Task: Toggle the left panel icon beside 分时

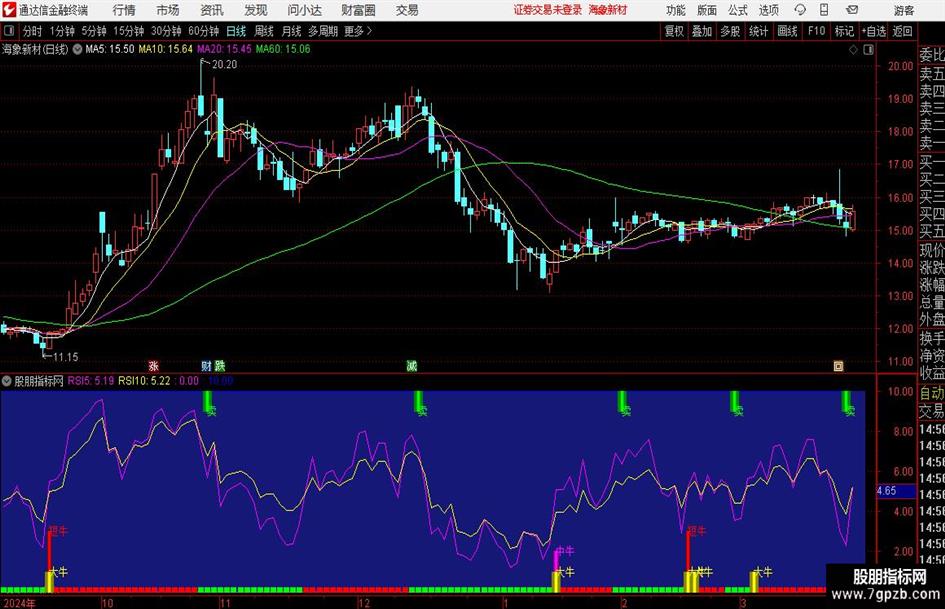Action: pyautogui.click(x=9, y=31)
